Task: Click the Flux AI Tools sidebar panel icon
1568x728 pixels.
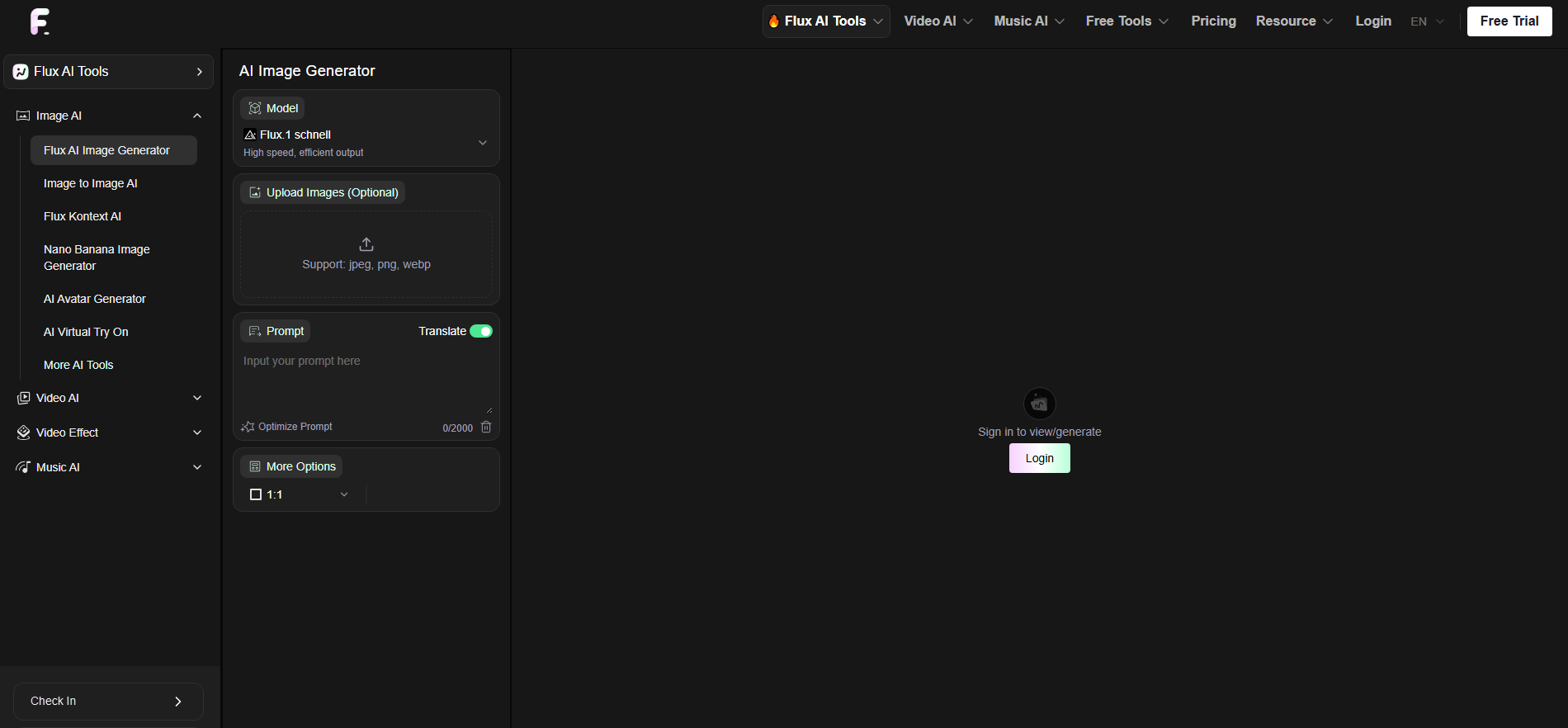Action: [21, 72]
